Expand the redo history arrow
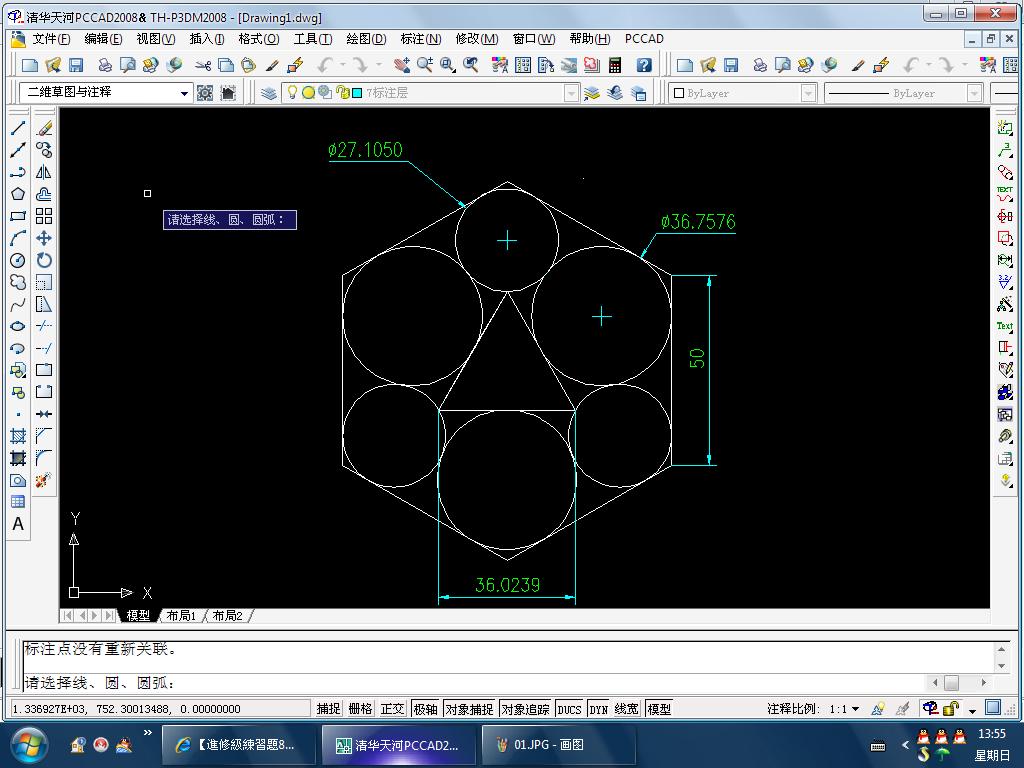 (378, 65)
